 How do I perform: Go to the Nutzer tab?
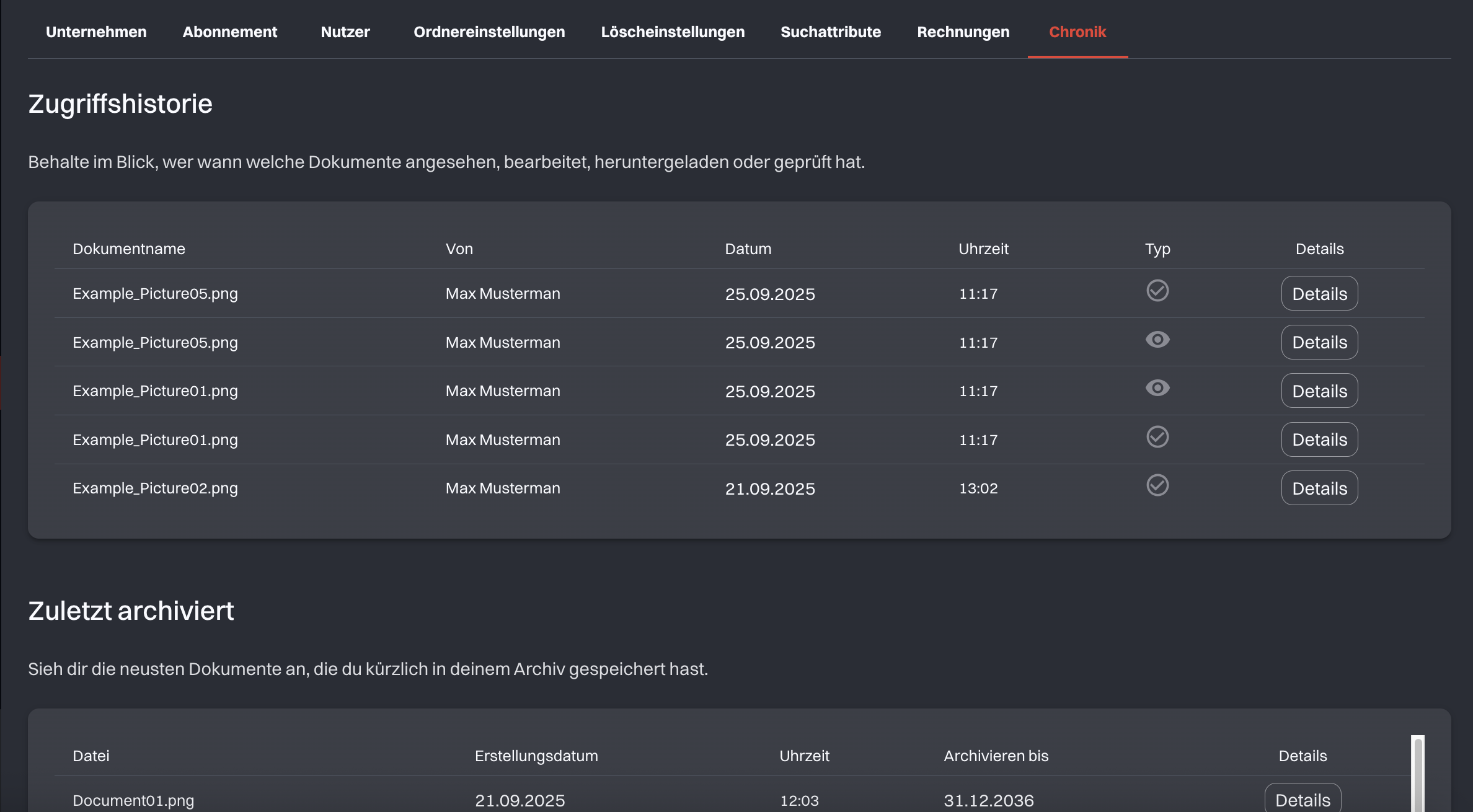345,32
